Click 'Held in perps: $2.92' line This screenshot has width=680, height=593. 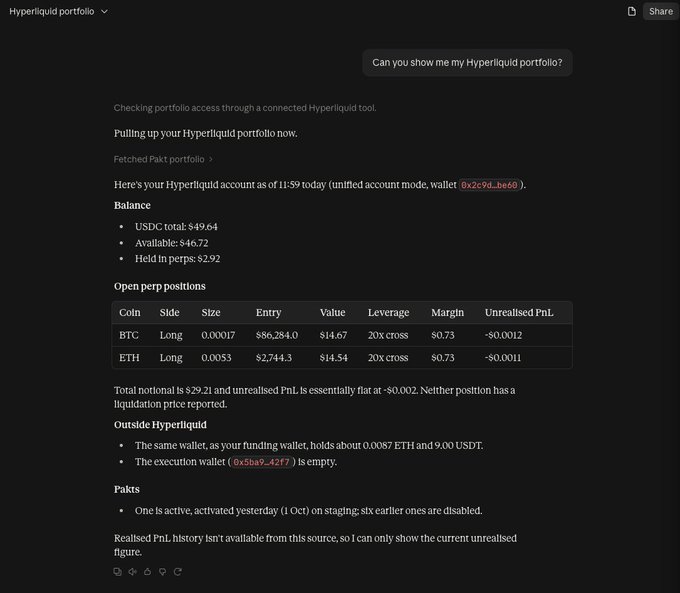point(177,259)
